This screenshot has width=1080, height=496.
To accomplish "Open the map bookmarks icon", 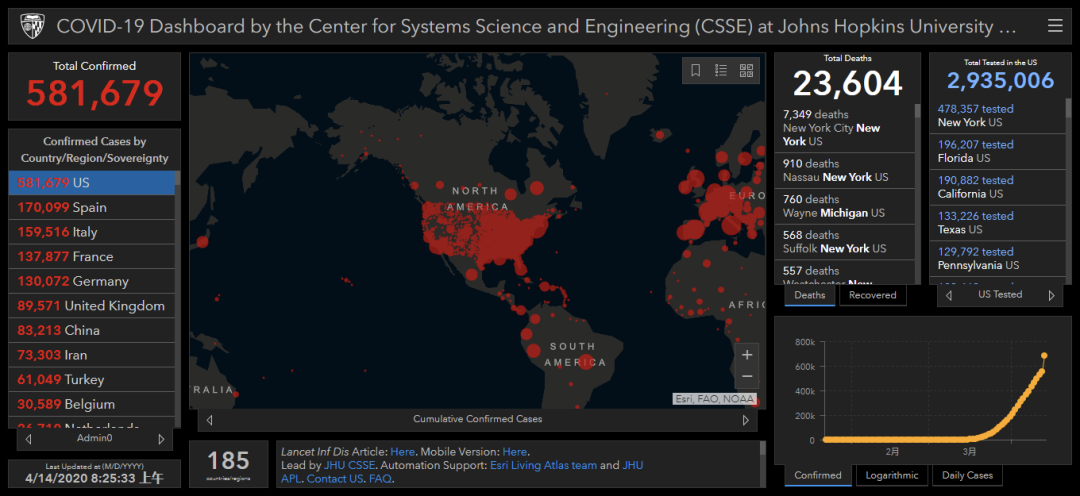I will pos(696,70).
